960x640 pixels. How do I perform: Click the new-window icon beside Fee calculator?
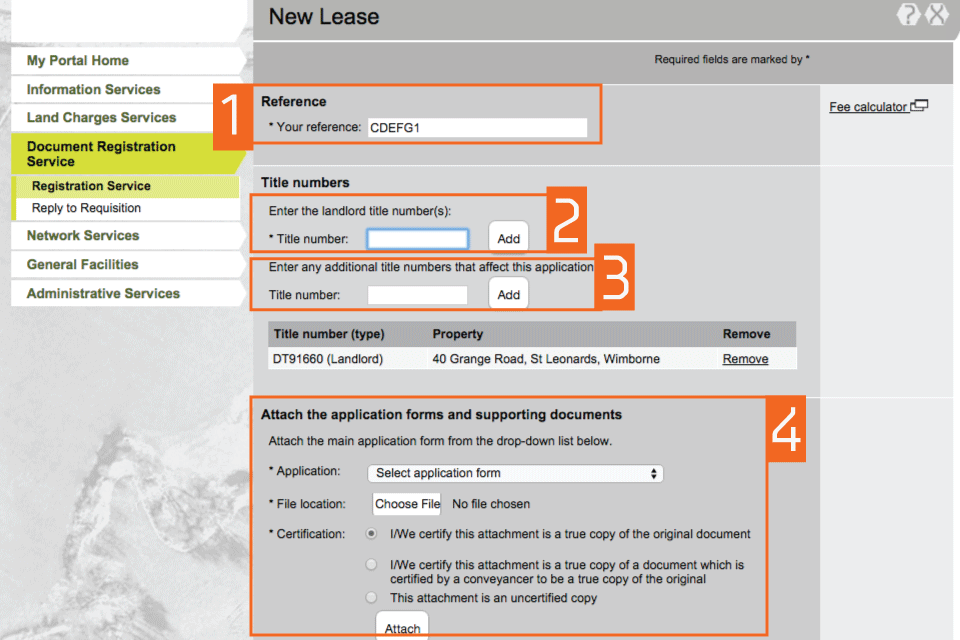point(919,106)
